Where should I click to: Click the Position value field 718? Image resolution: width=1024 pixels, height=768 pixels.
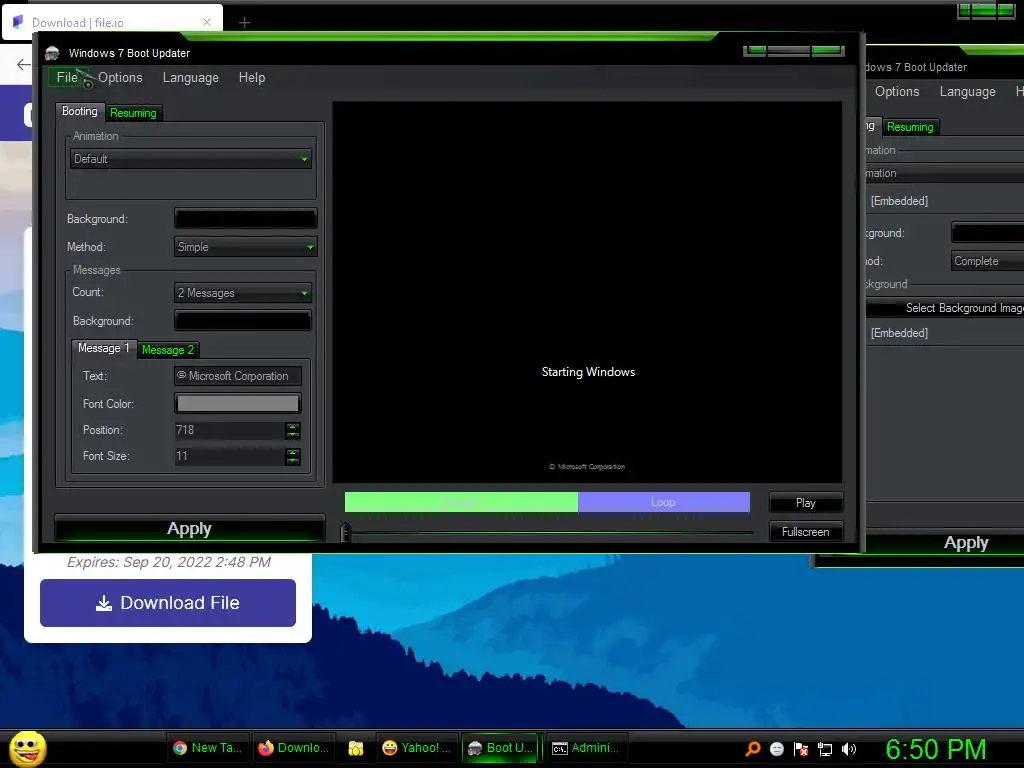[x=229, y=430]
